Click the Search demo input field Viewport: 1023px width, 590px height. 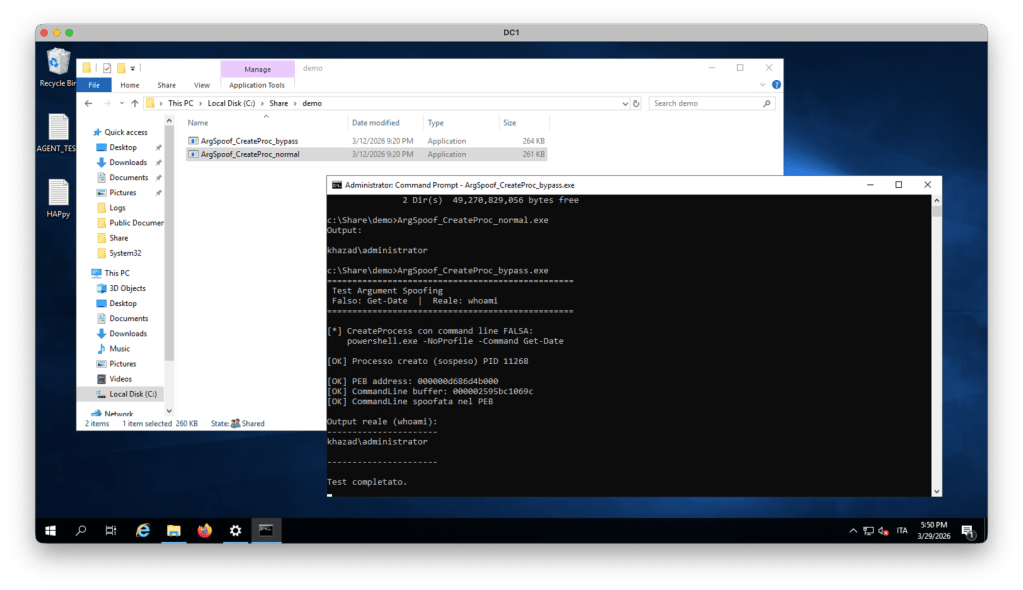[x=706, y=103]
